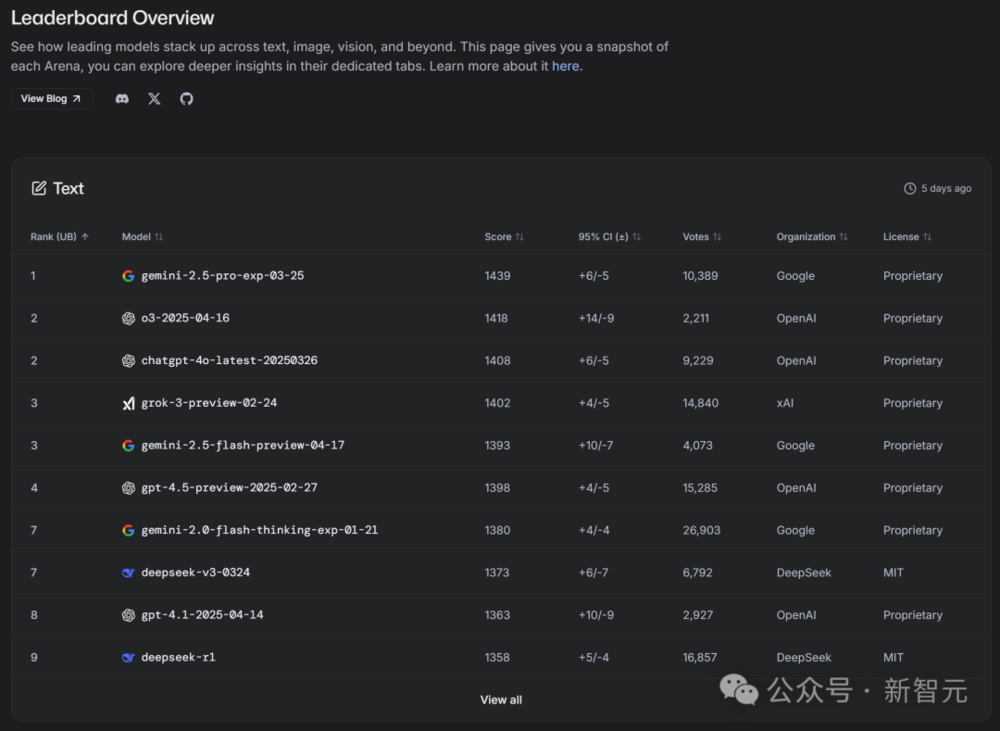Select the gpt-4.5-preview-2025-02-27 model row
The height and width of the screenshot is (731, 1000).
point(229,488)
